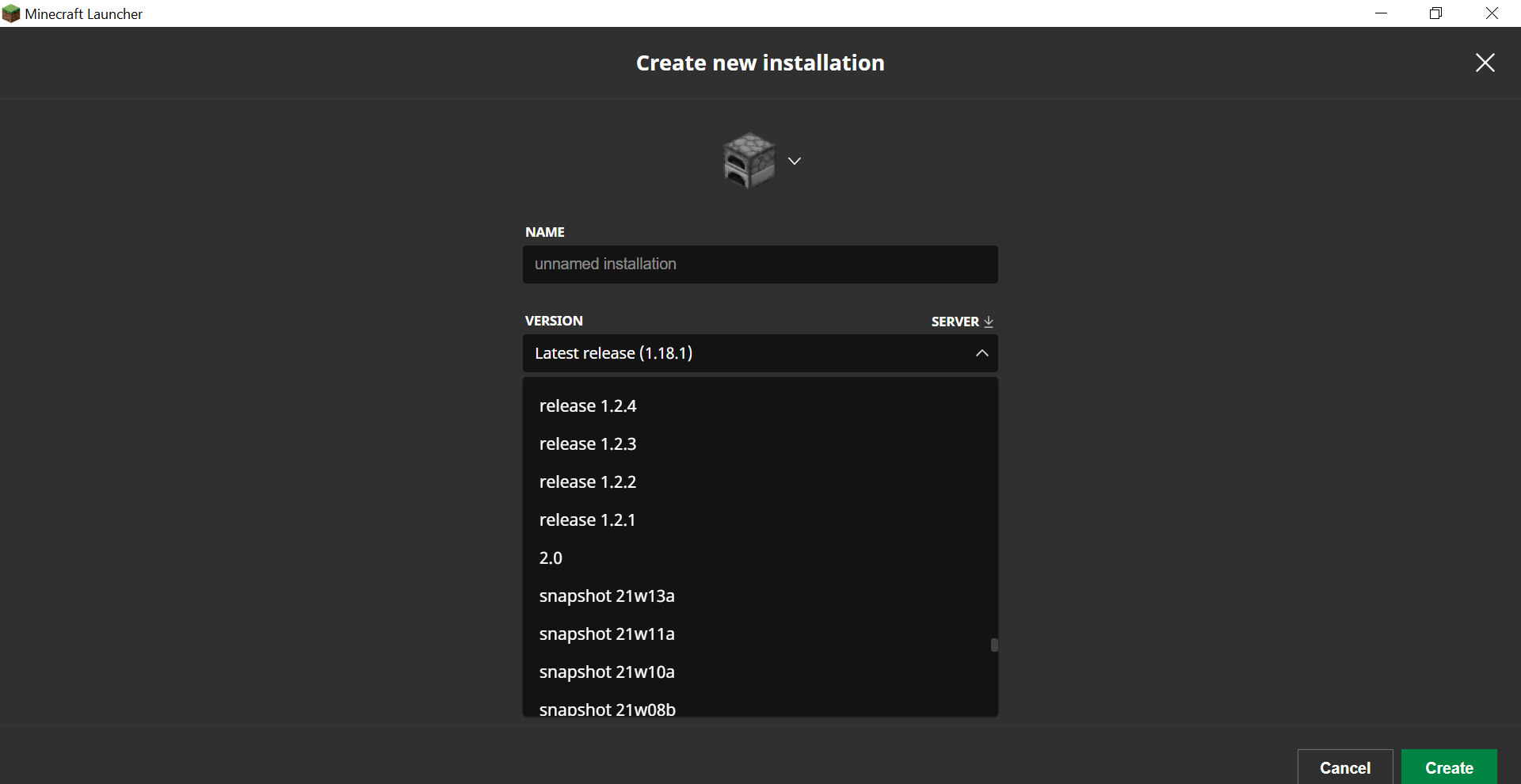The width and height of the screenshot is (1521, 784).
Task: Click the version dropdown up chevron
Action: tap(982, 353)
